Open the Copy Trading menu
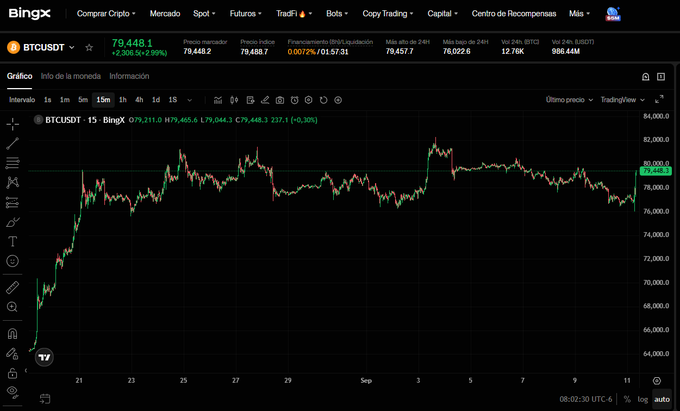 (x=388, y=13)
